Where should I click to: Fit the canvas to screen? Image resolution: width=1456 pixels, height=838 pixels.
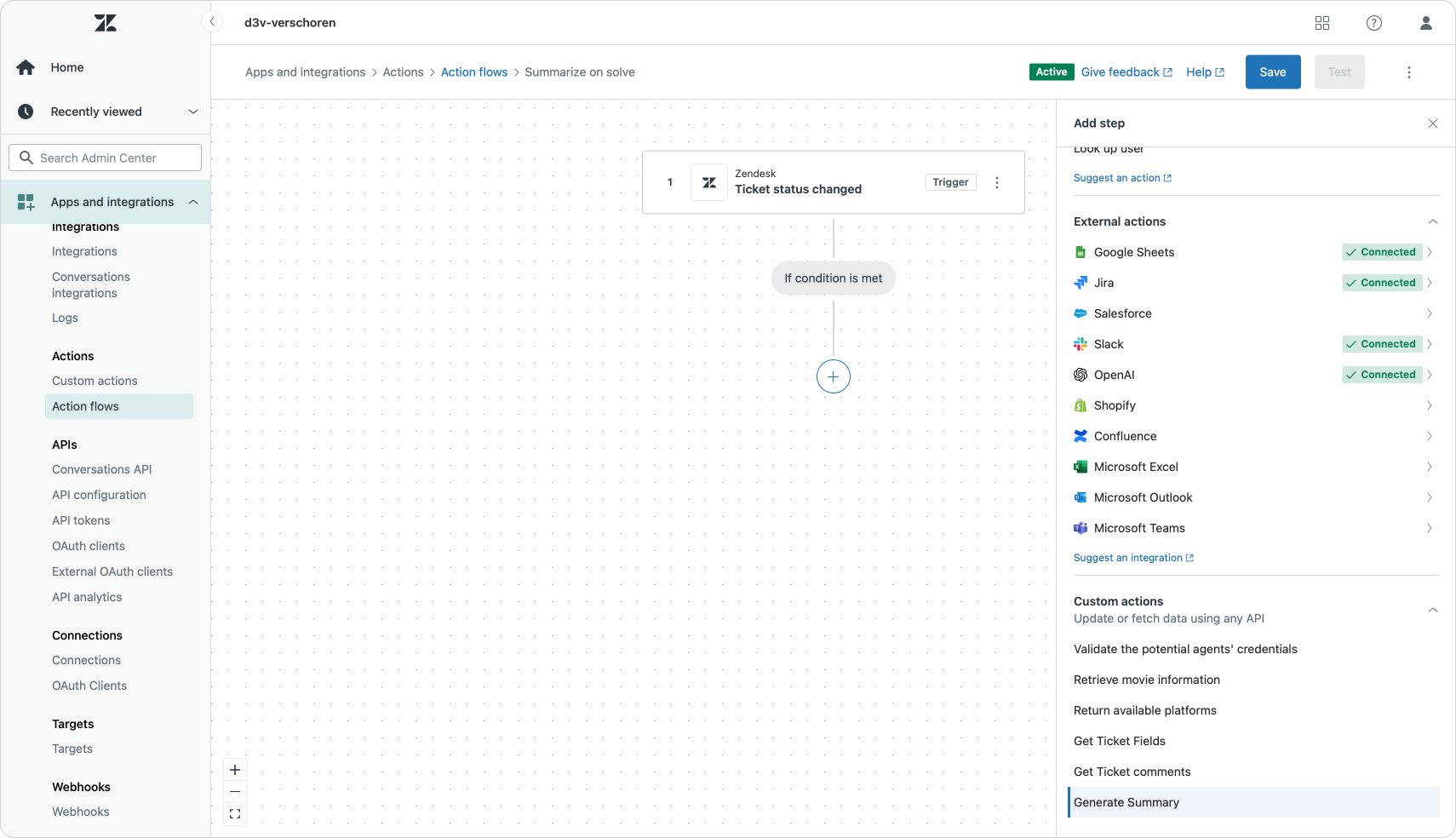coord(235,814)
